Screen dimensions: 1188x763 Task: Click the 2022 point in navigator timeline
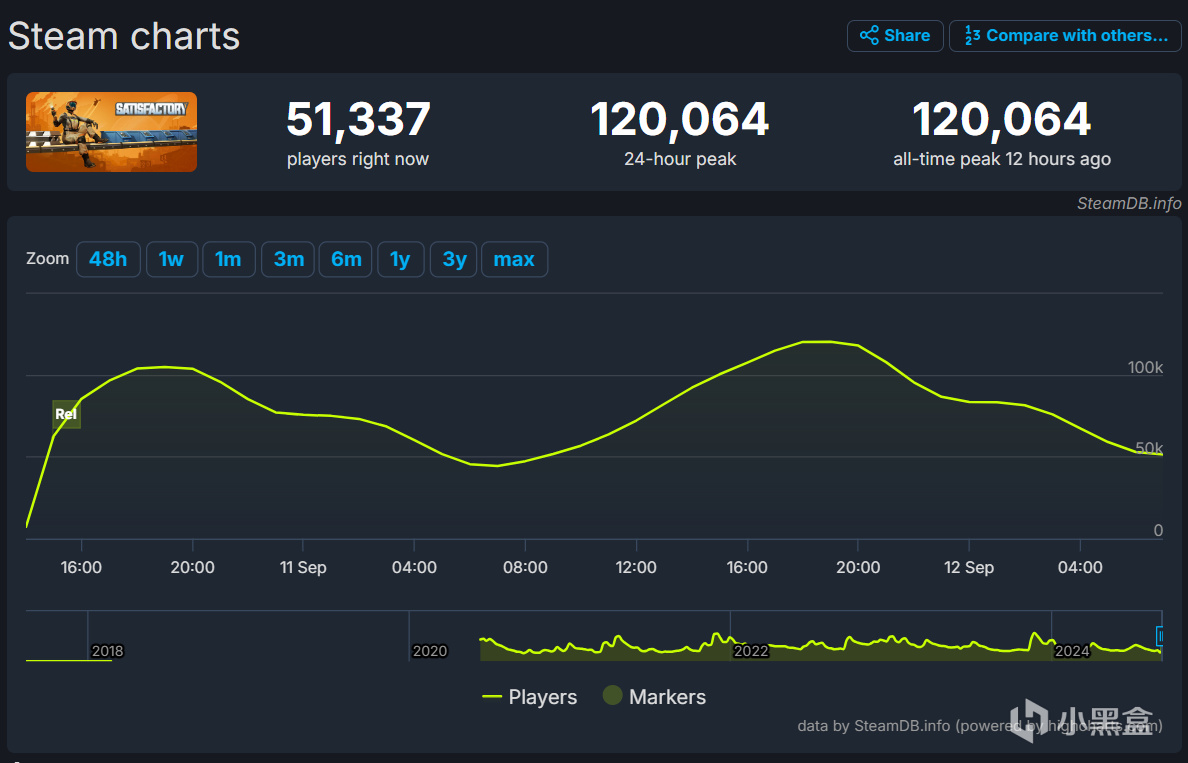[750, 651]
